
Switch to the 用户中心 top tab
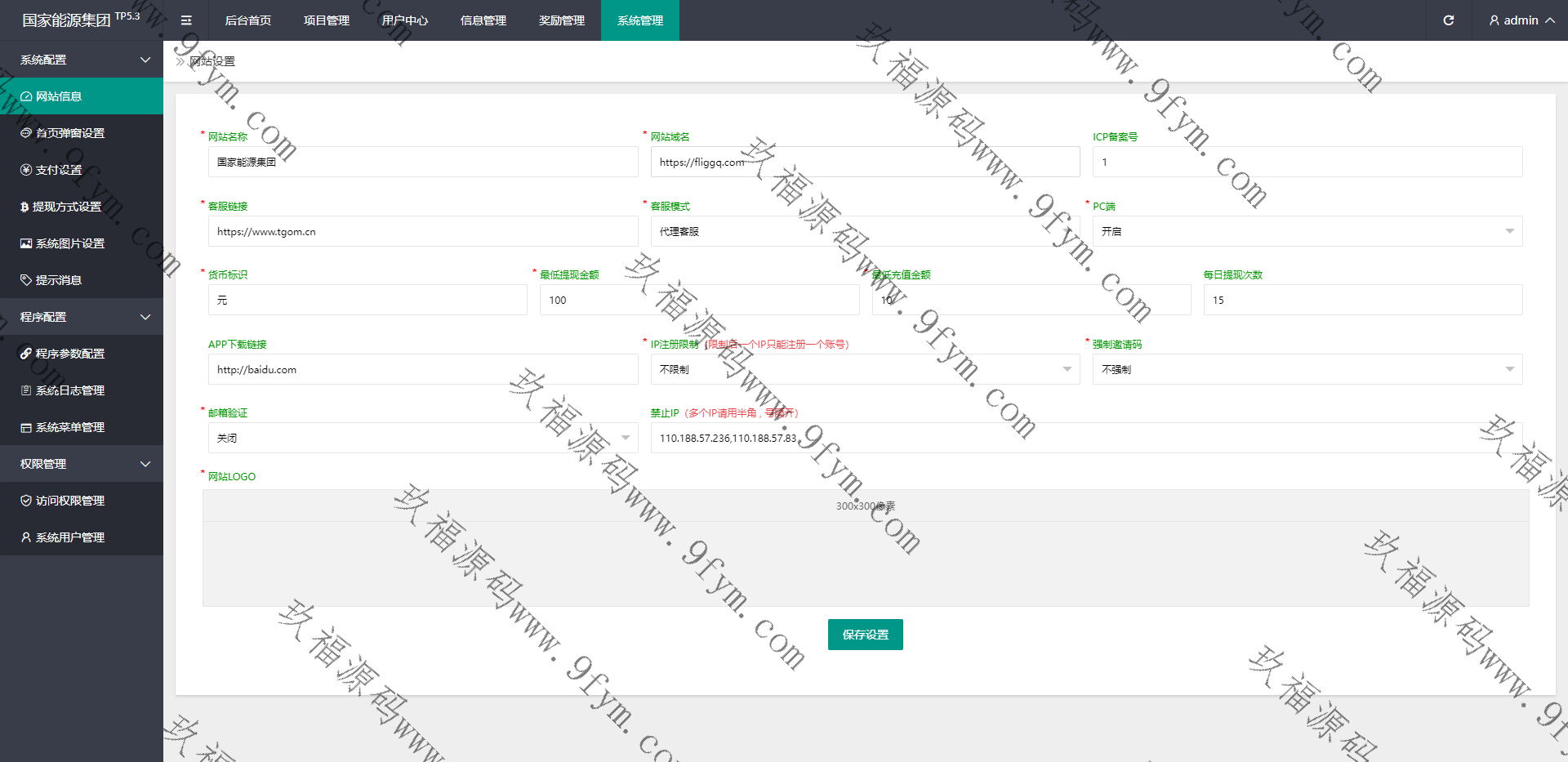405,20
